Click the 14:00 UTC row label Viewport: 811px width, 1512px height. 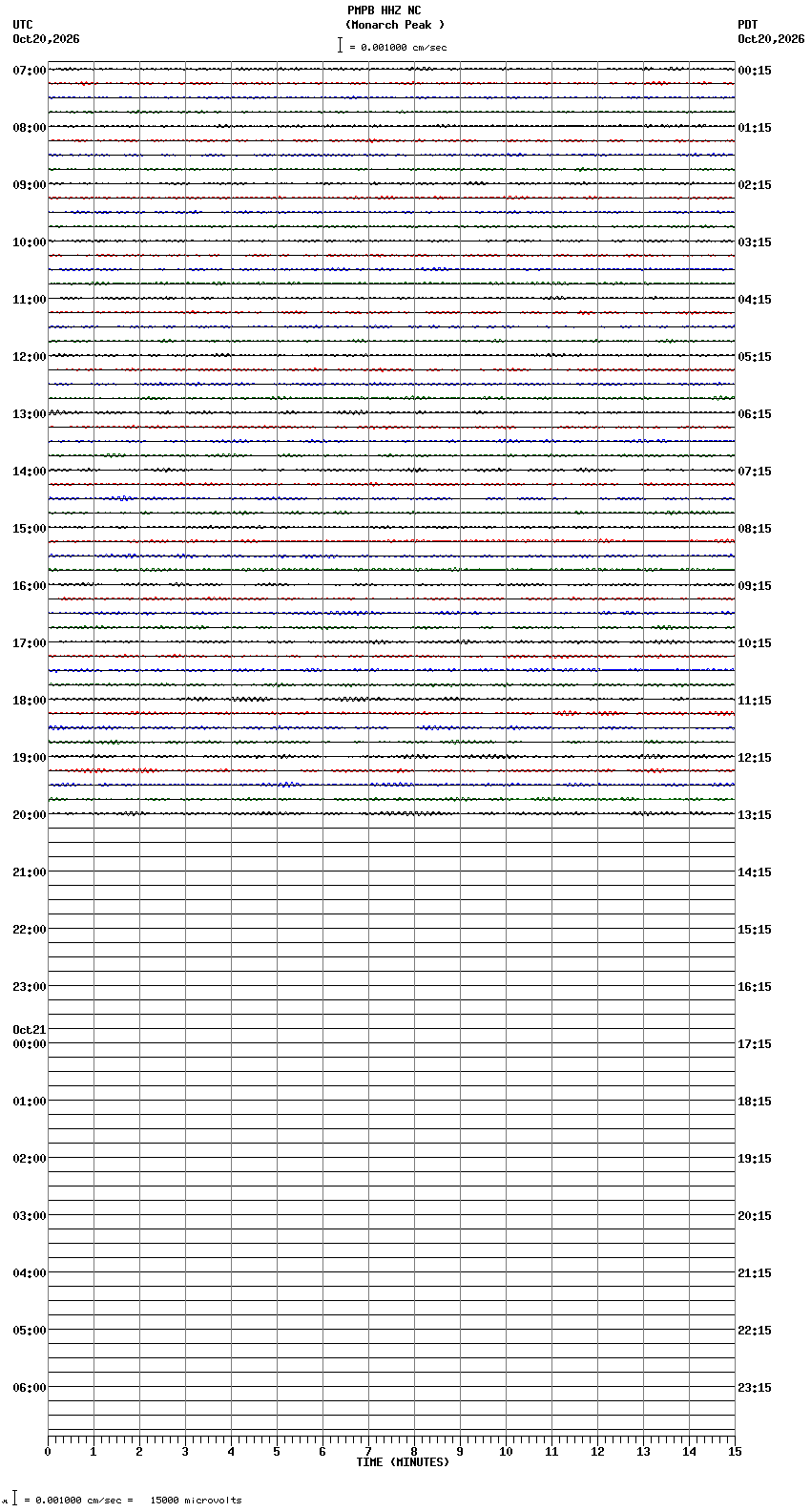click(30, 472)
